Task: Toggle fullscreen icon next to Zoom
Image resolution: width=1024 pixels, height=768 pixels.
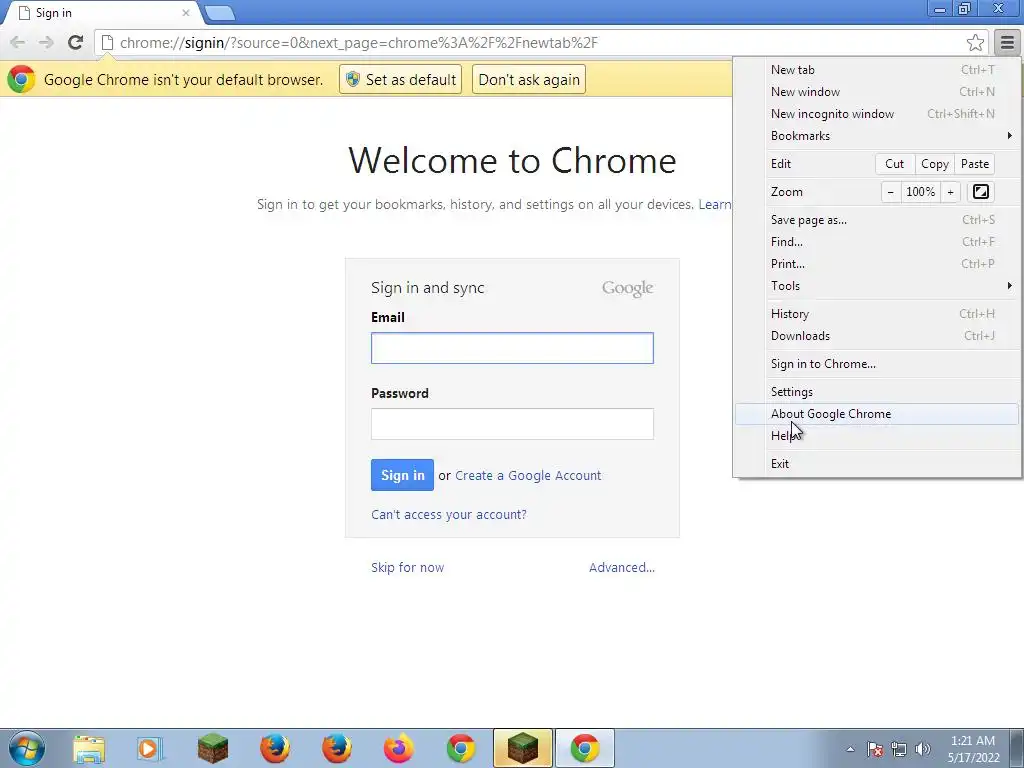Action: pos(980,192)
